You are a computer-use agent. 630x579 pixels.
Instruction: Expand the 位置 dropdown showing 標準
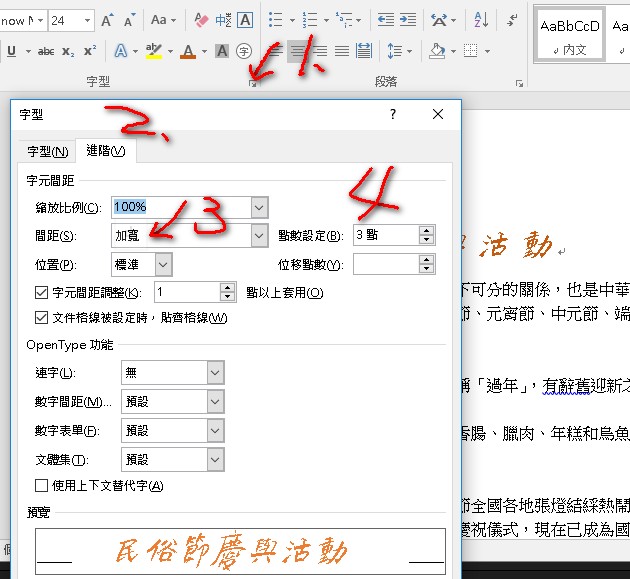tap(163, 265)
